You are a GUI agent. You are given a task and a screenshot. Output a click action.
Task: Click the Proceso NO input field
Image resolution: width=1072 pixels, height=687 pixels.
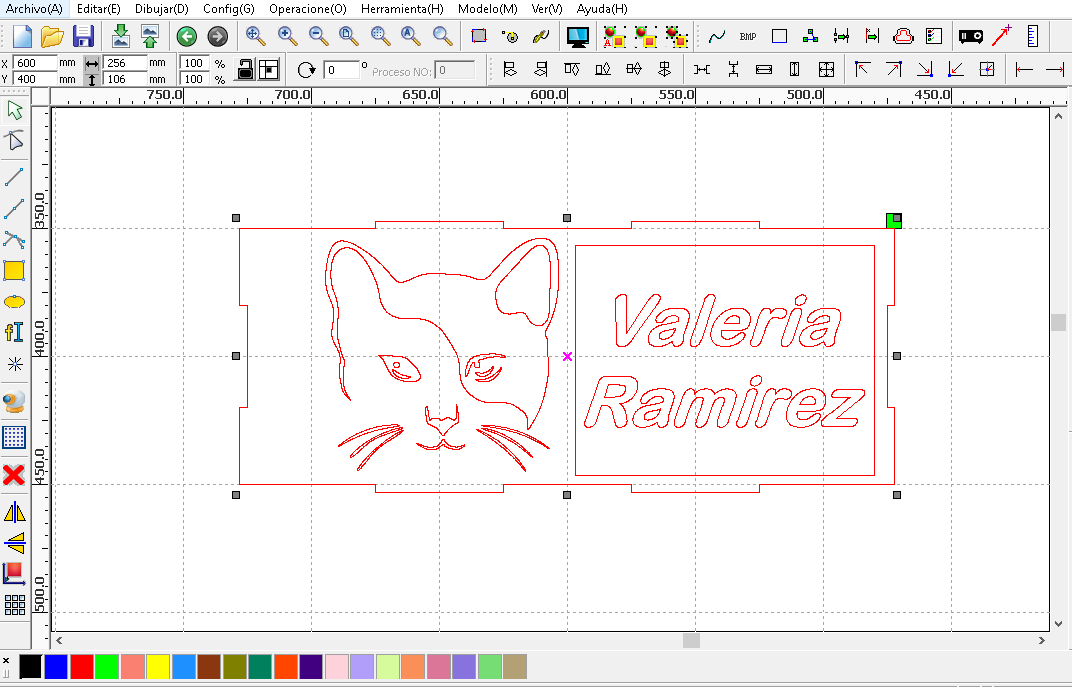456,70
